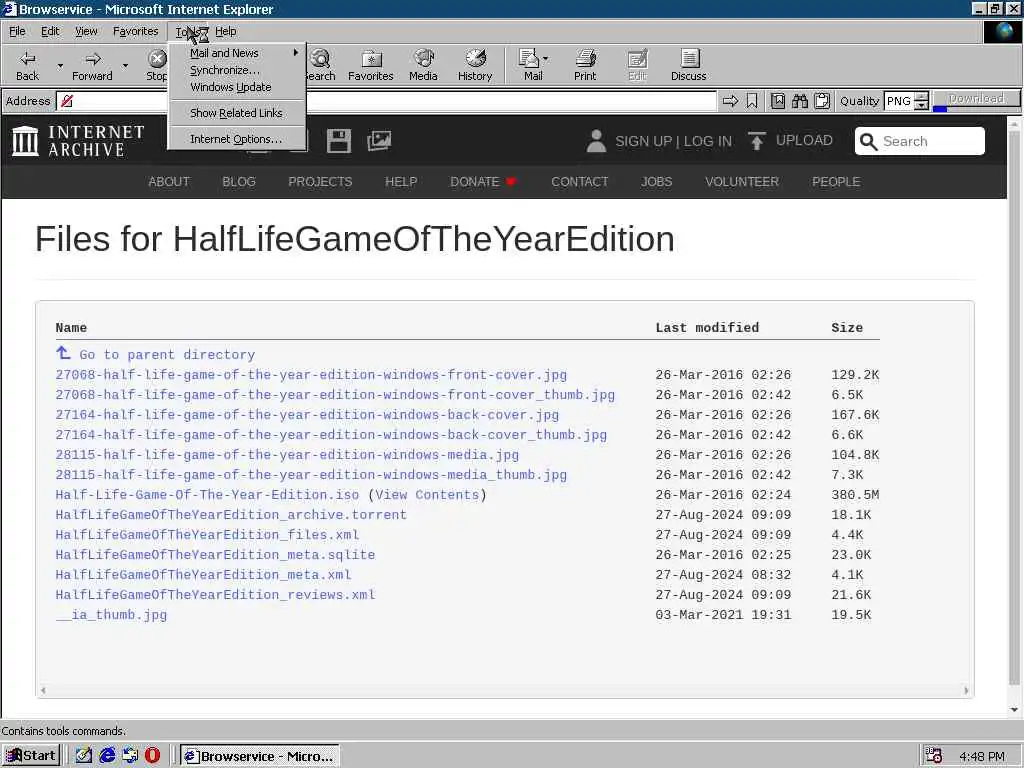Click the Start button
This screenshot has width=1024, height=768.
31,756
